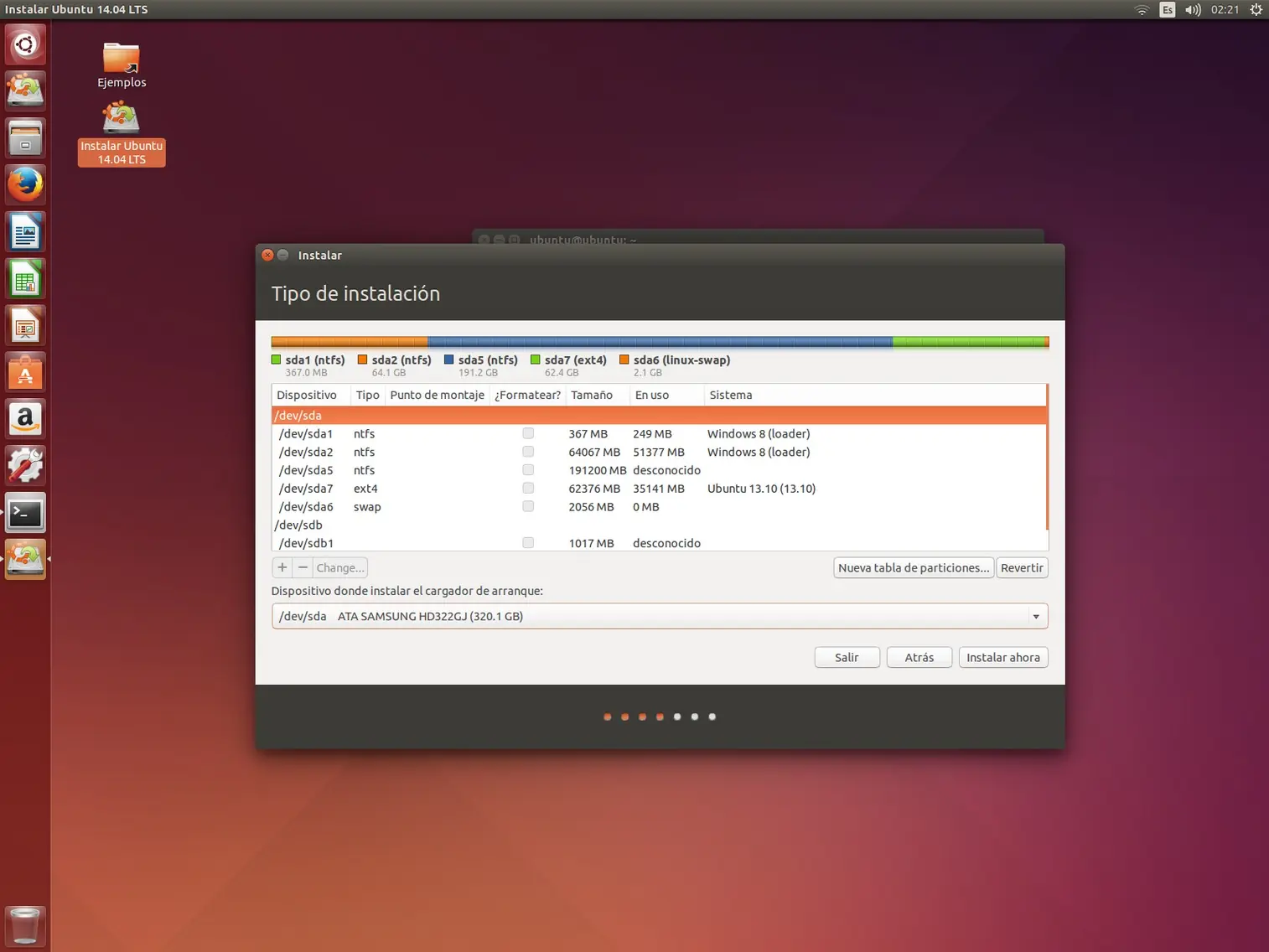Open the Files manager in launcher
This screenshot has height=952, width=1269.
coord(25,137)
